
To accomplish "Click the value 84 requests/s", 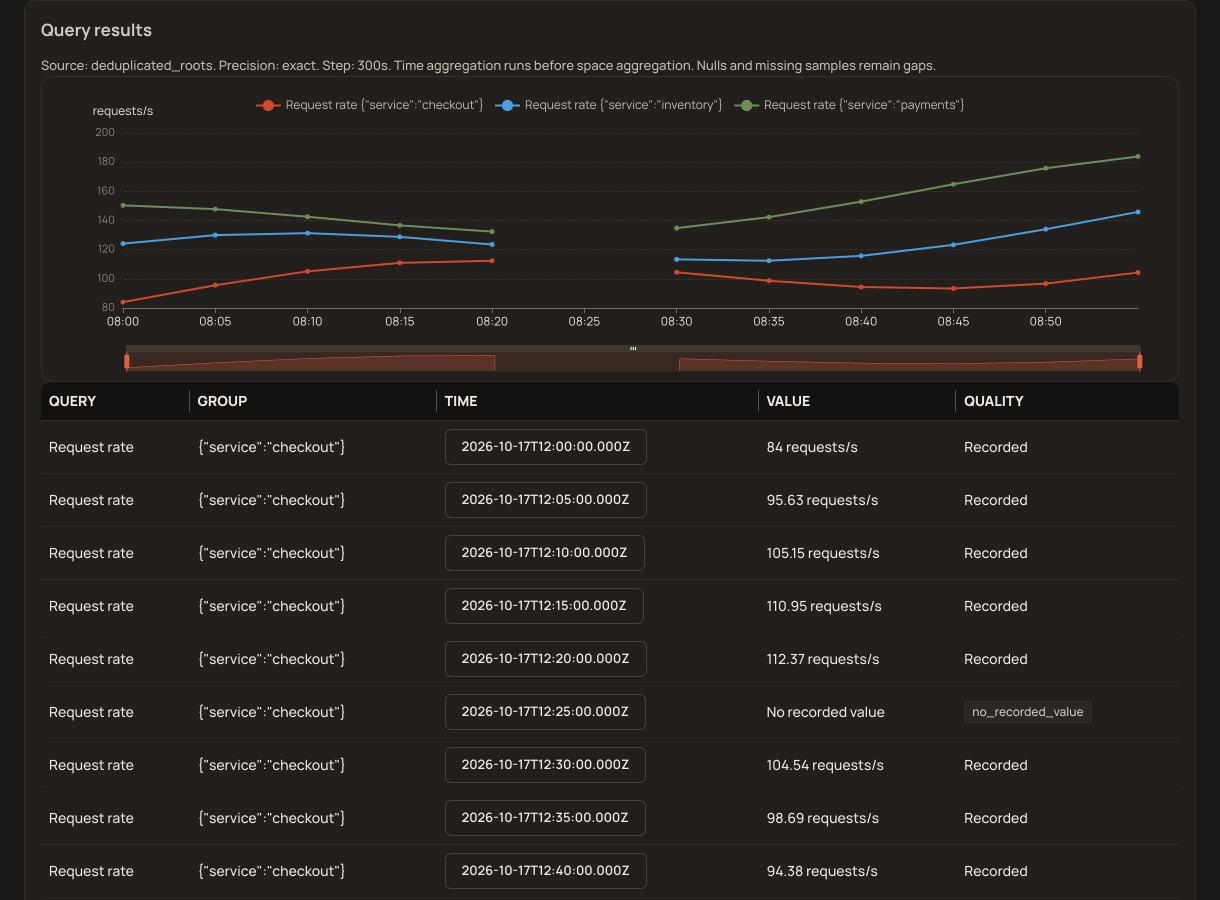I will tap(812, 447).
